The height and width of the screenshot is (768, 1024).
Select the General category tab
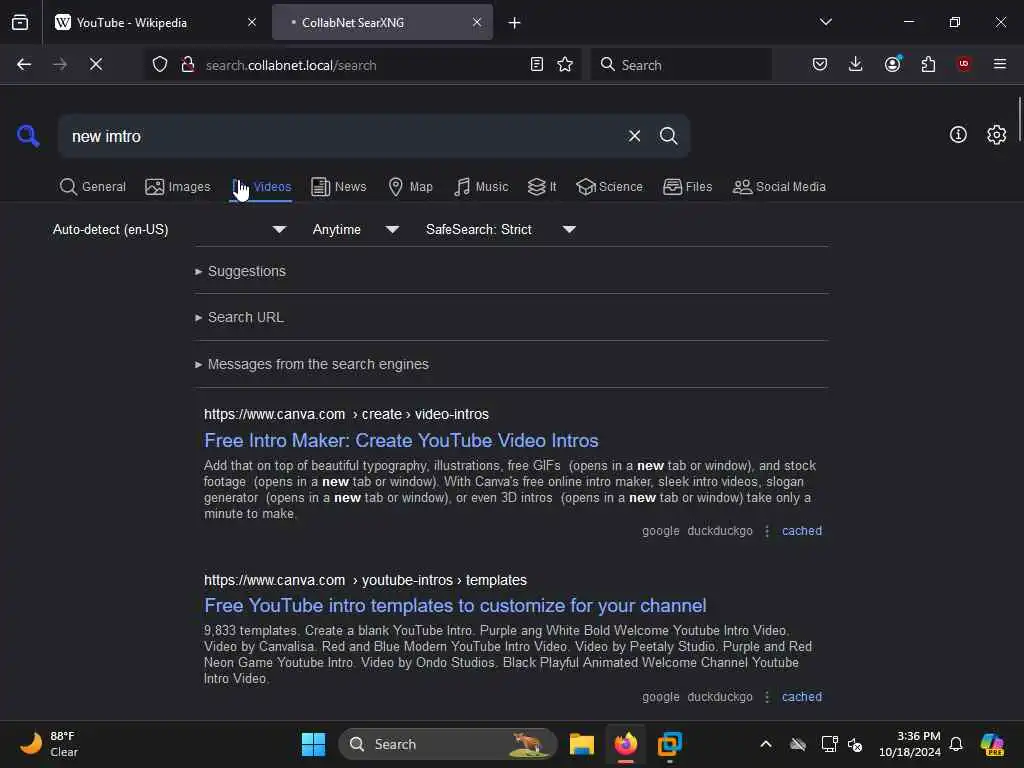point(93,187)
